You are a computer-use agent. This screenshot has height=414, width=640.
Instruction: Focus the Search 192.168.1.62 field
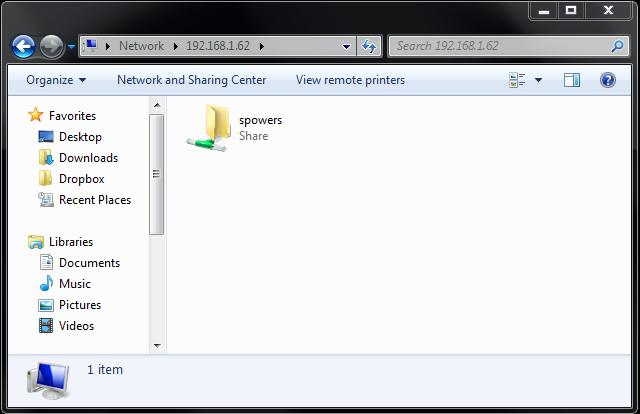[509, 46]
